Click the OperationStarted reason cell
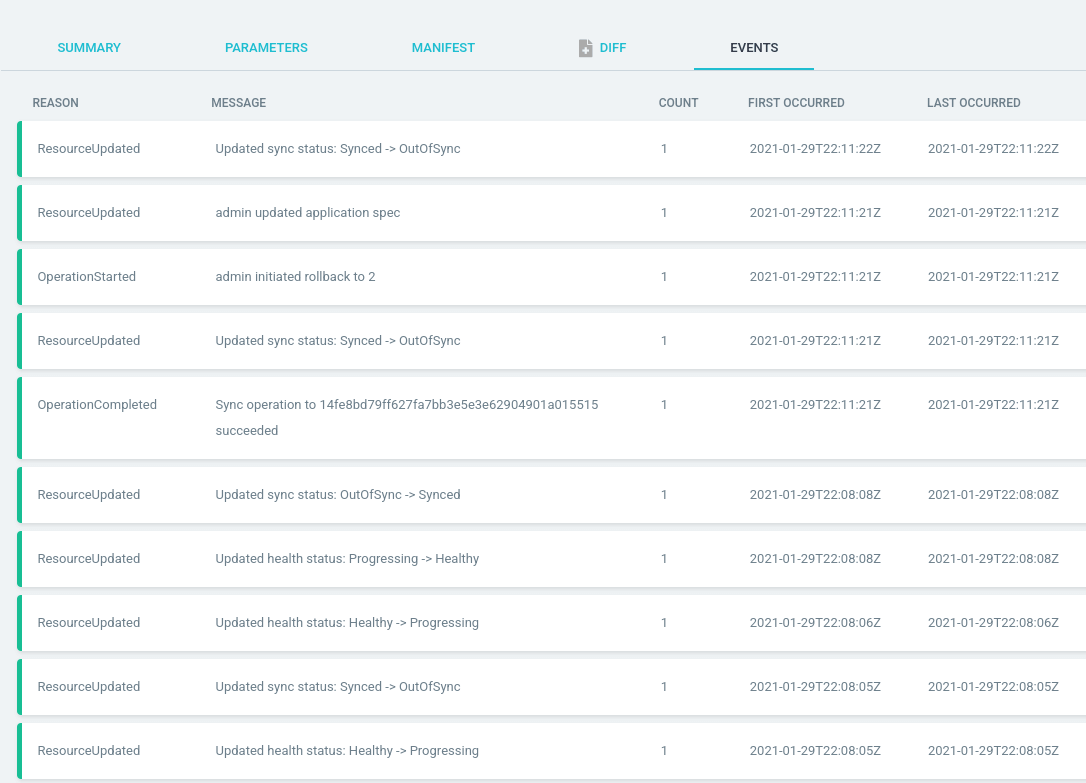Screen dimensions: 1086x783 pyautogui.click(x=87, y=276)
